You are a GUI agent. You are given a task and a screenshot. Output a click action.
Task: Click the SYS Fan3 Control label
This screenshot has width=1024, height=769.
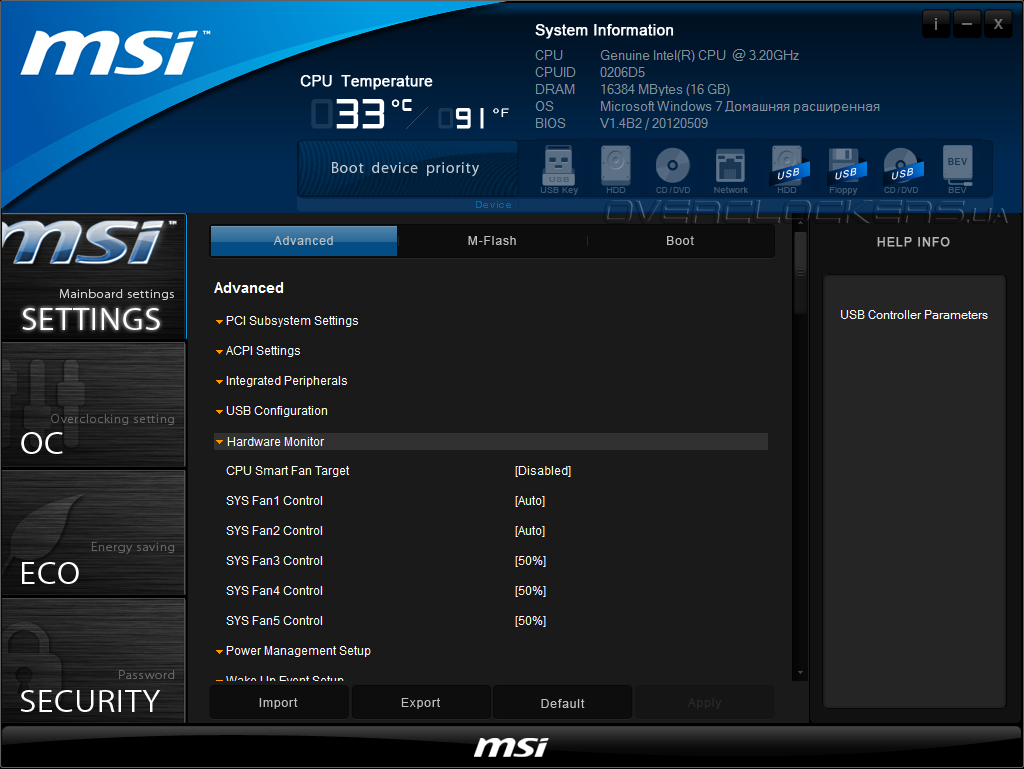(274, 561)
